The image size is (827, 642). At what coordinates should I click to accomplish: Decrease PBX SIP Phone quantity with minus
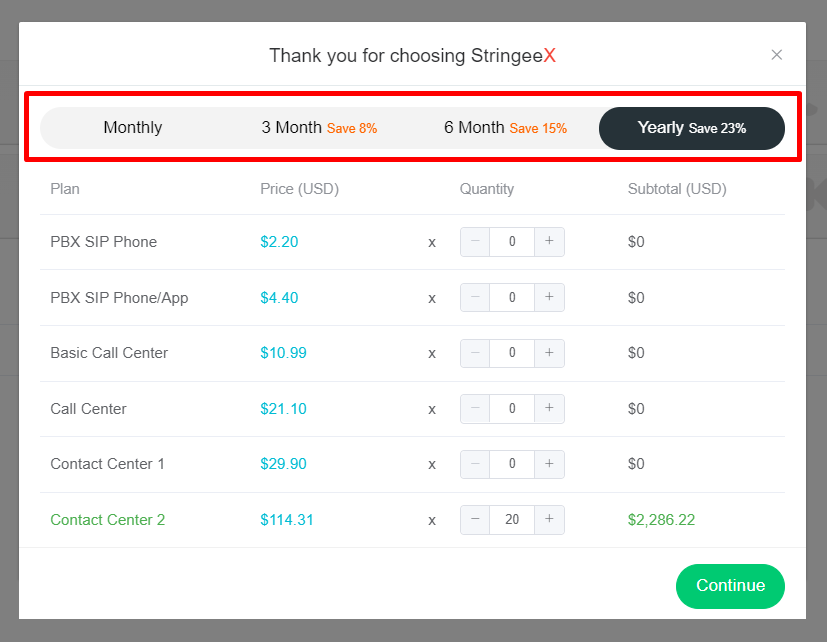475,242
